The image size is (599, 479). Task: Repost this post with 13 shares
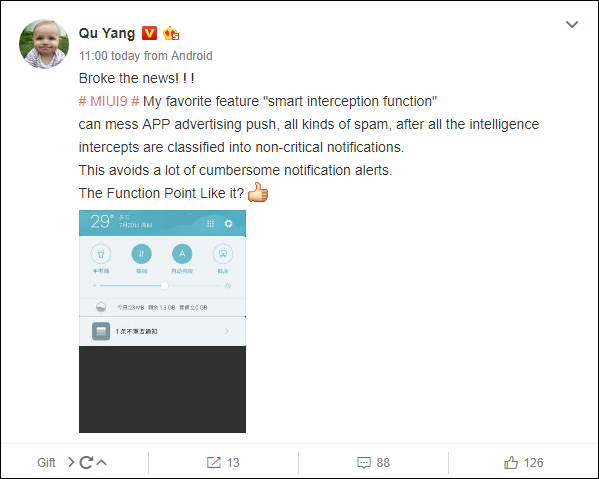click(223, 463)
